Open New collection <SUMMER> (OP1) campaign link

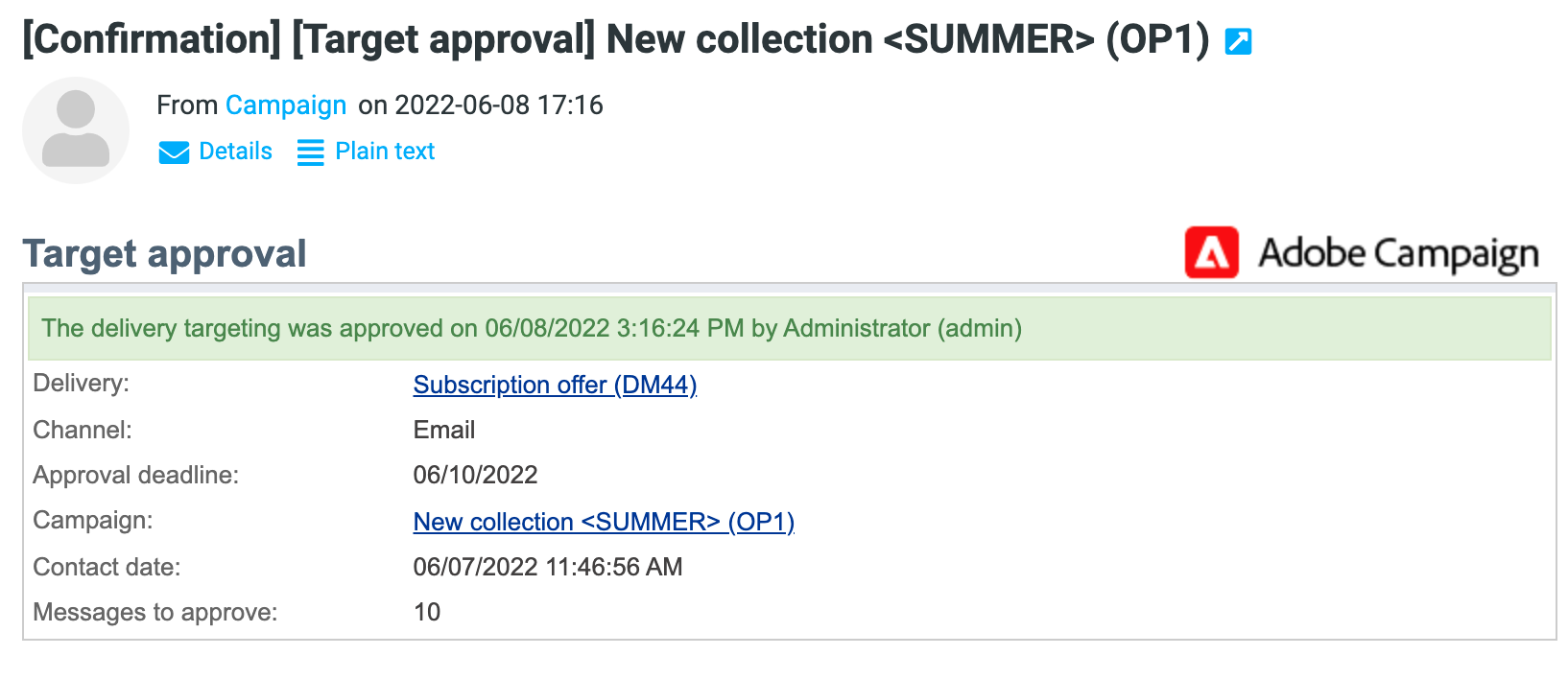pos(604,522)
